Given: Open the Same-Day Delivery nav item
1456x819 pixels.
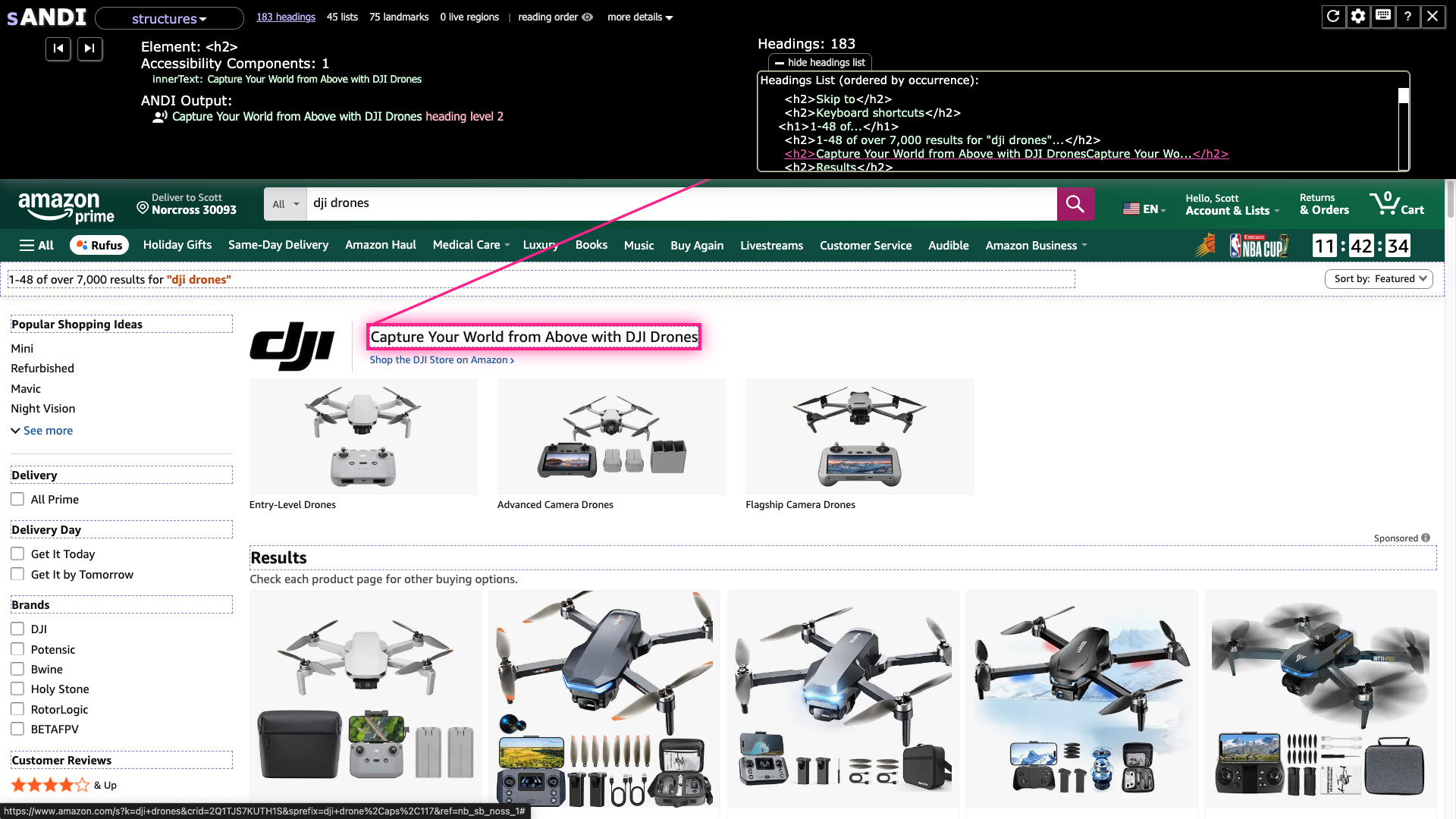Looking at the screenshot, I should pyautogui.click(x=278, y=245).
